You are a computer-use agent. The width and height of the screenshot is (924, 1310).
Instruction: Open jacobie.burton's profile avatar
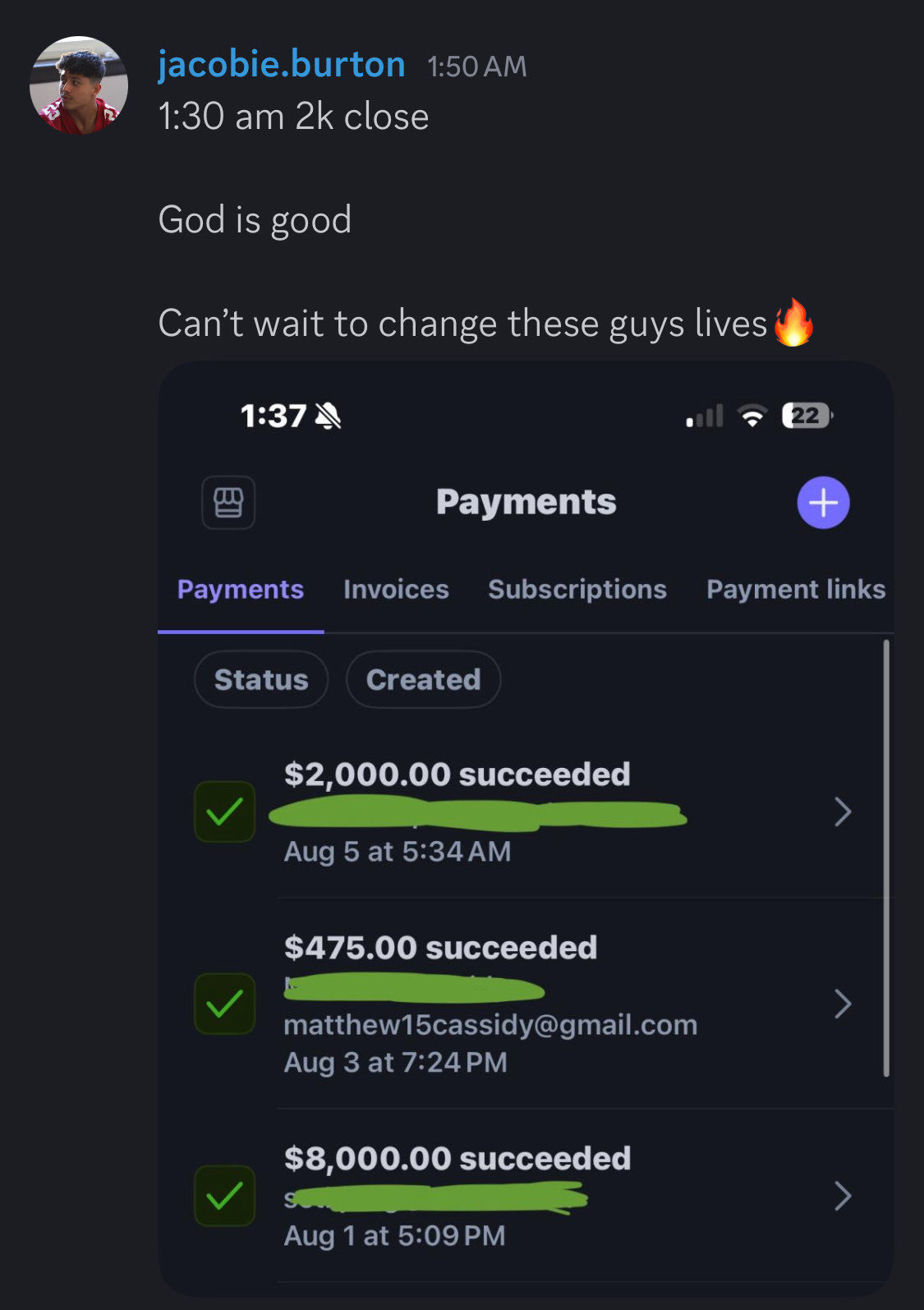click(79, 85)
